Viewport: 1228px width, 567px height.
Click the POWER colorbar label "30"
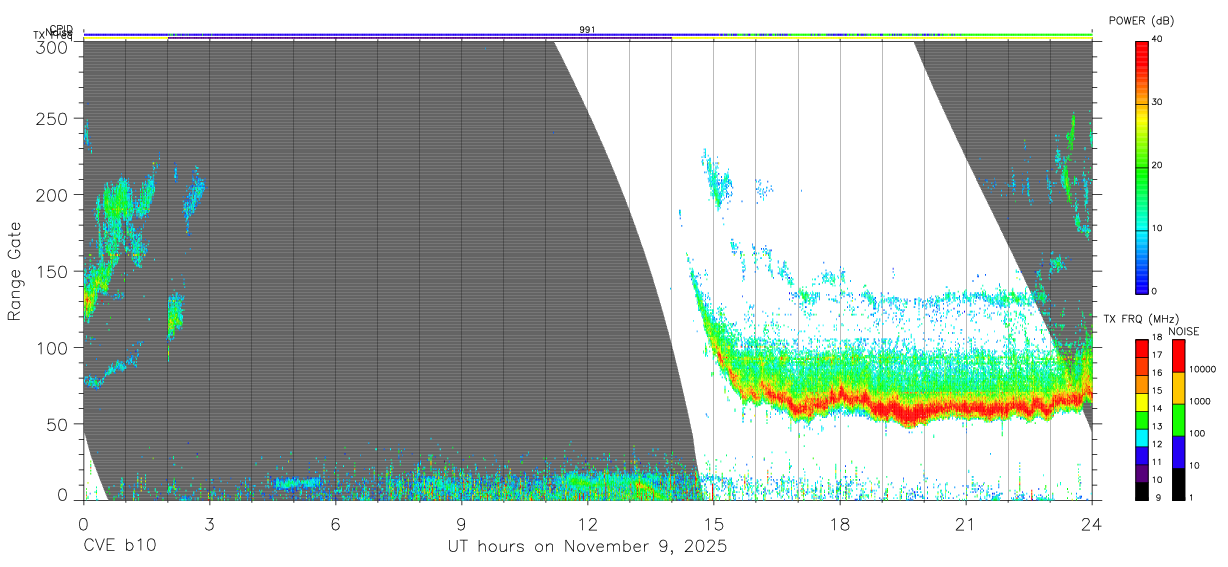pyautogui.click(x=1157, y=102)
